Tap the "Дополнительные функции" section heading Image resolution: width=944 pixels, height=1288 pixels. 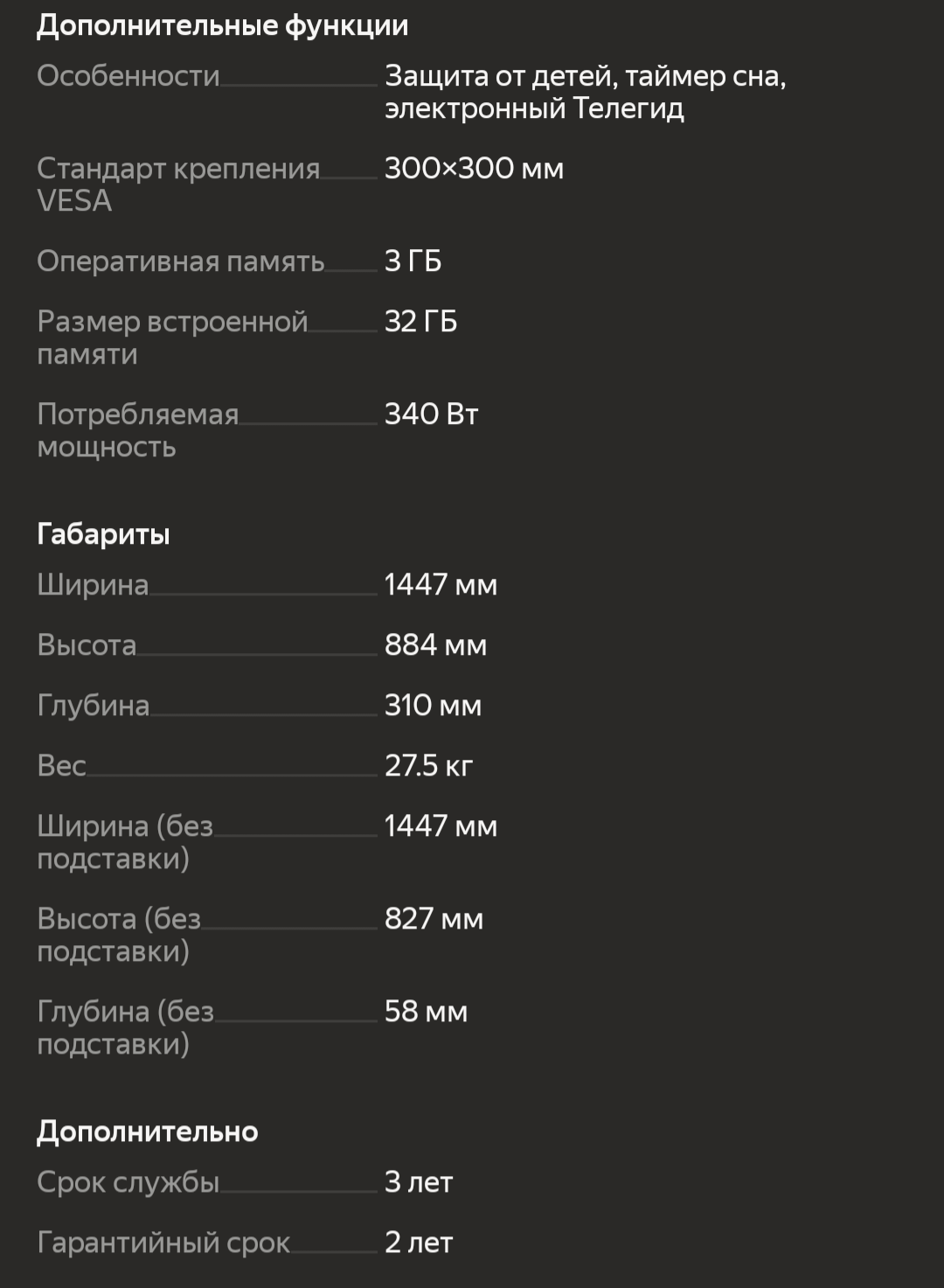[x=222, y=25]
